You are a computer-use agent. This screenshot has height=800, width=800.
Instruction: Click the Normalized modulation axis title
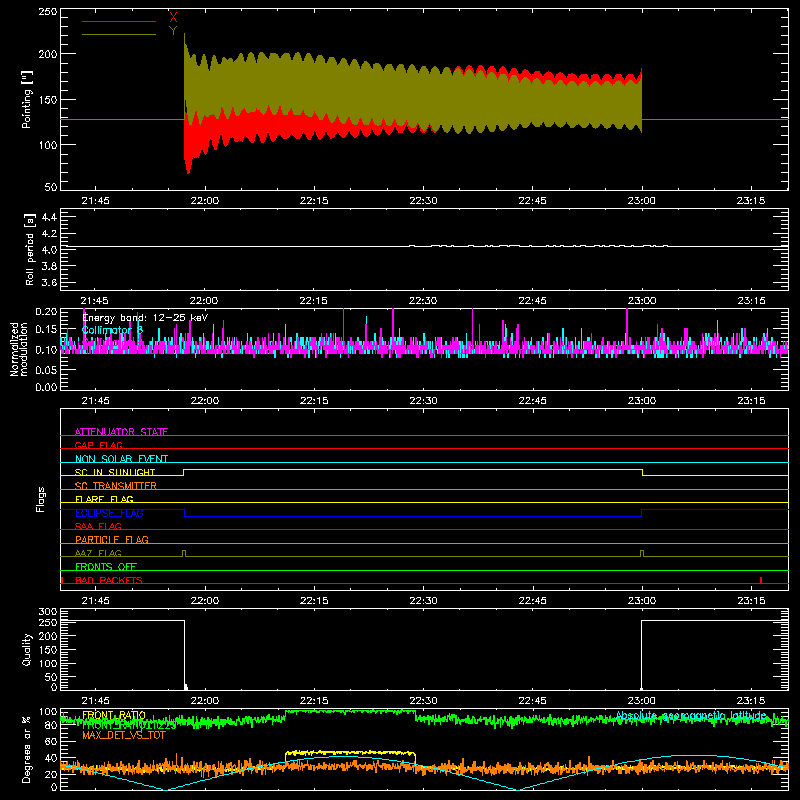point(18,349)
